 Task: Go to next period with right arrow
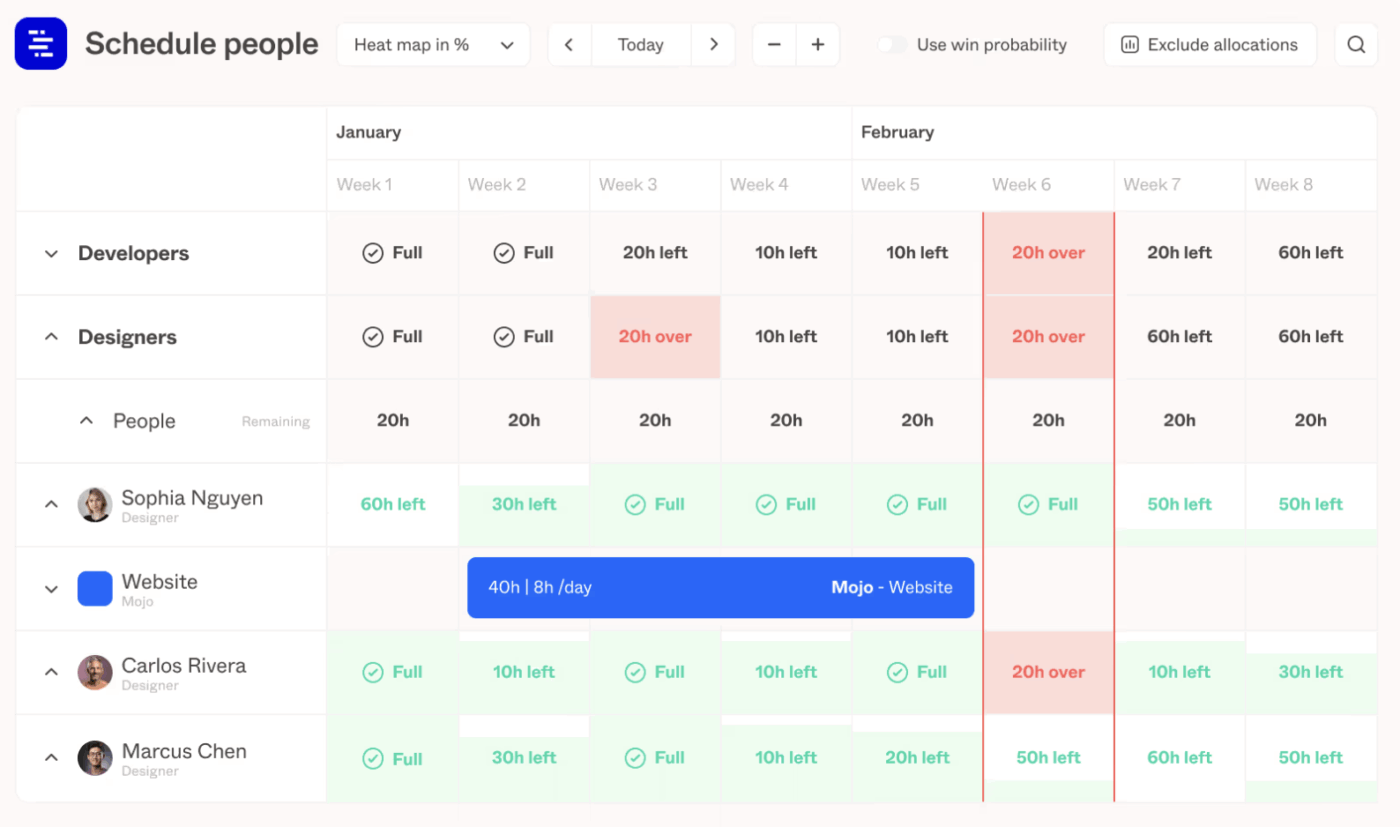click(x=714, y=45)
